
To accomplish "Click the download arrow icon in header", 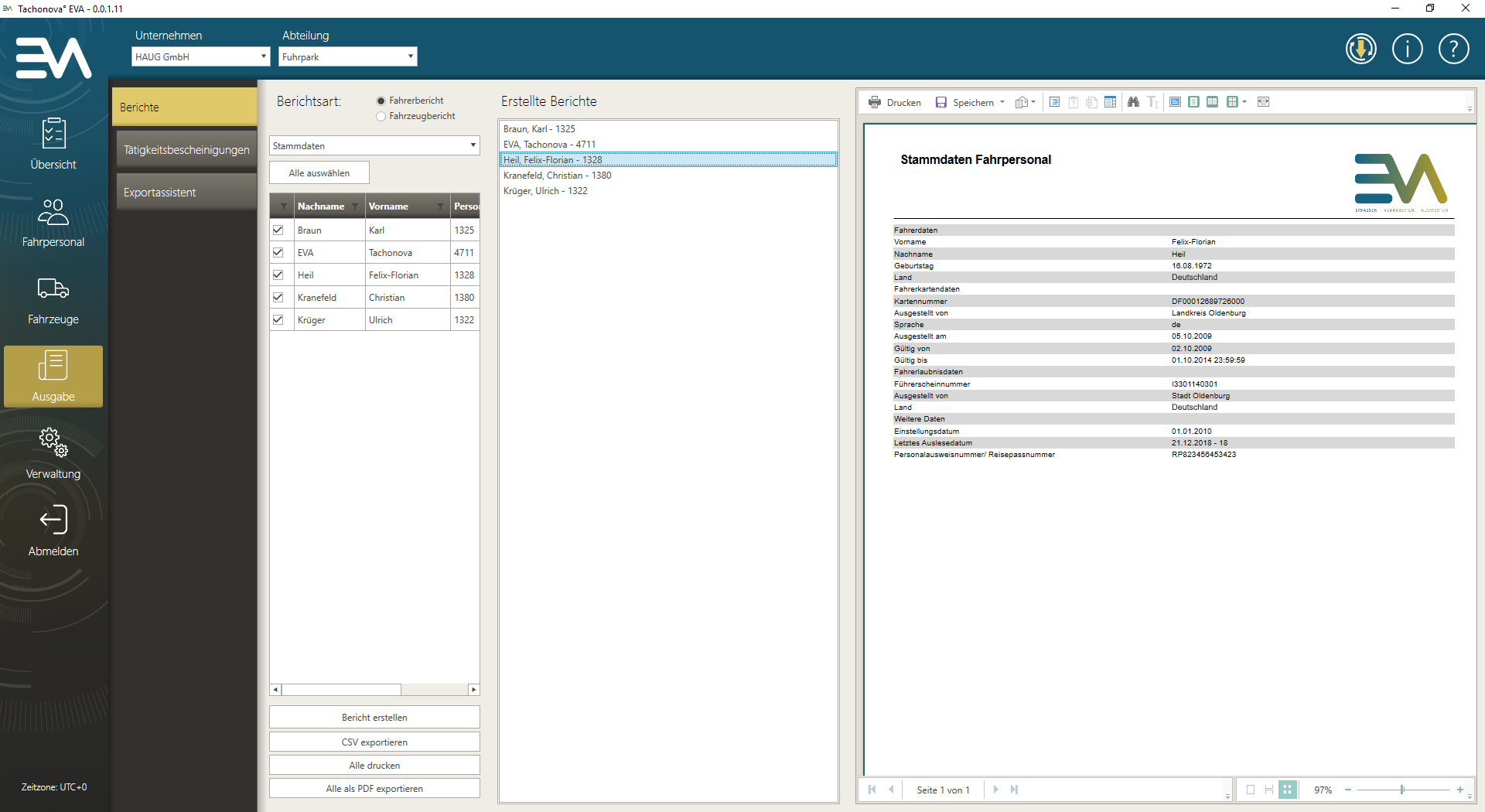I will pyautogui.click(x=1360, y=49).
